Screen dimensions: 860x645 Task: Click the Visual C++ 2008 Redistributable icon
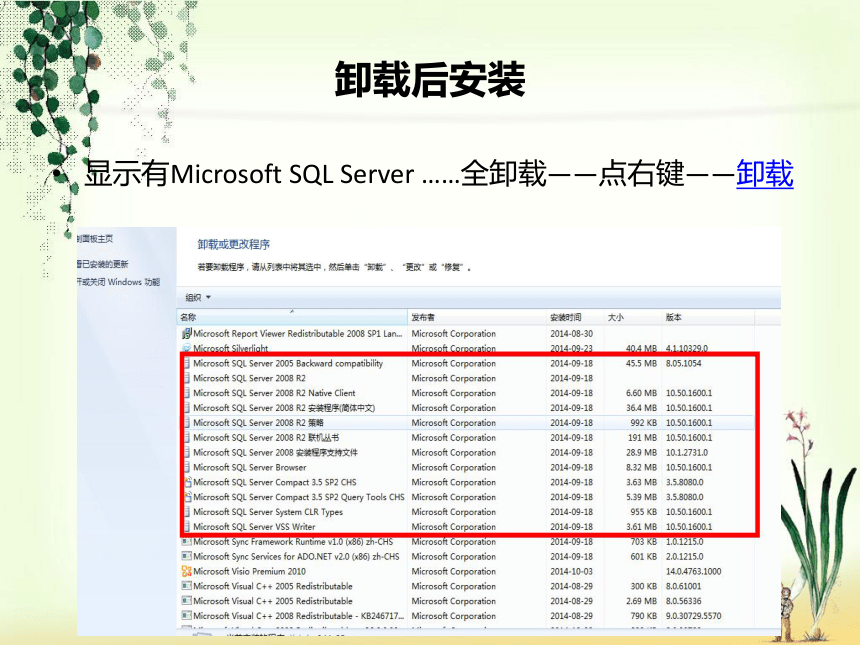[186, 615]
